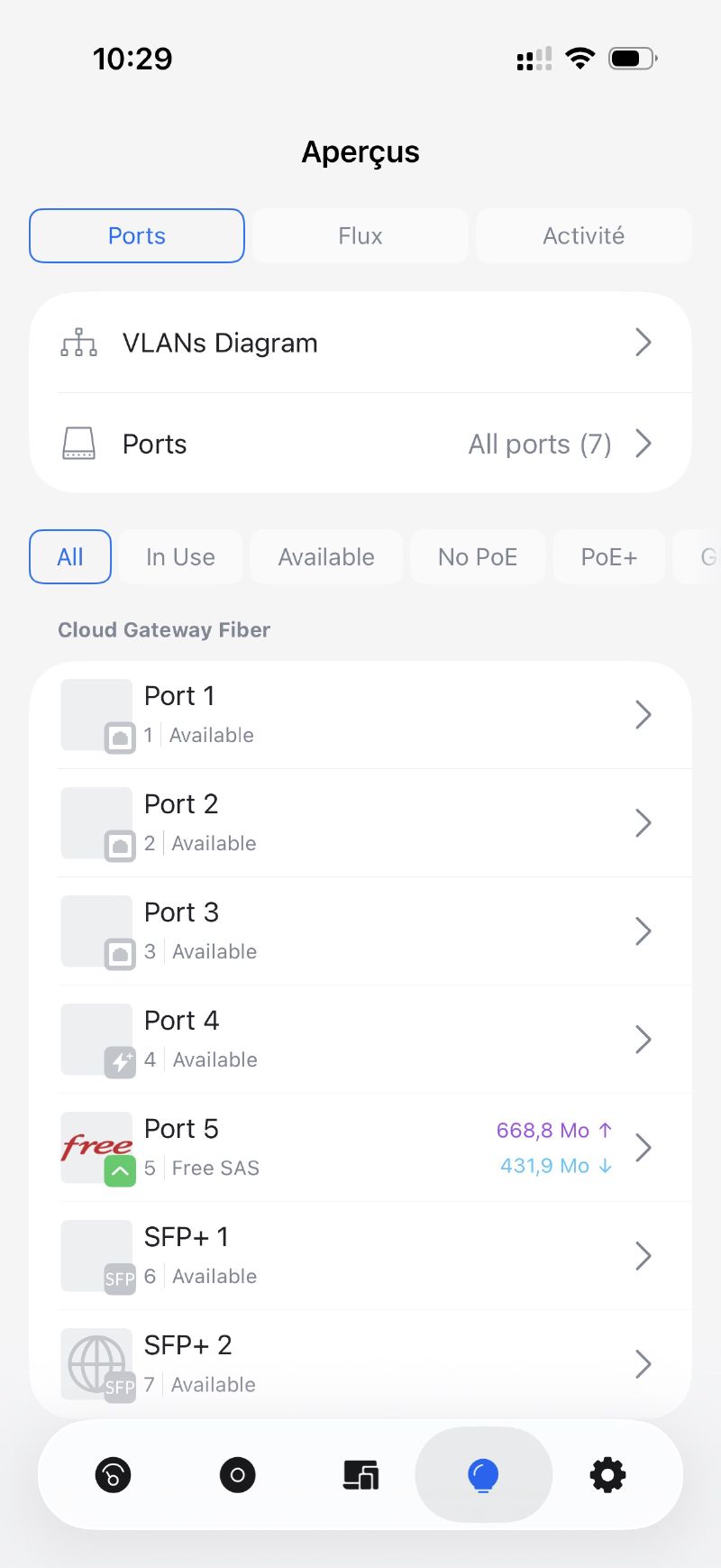Select the PoE+ filter chip
Image resolution: width=721 pixels, height=1568 pixels.
click(x=609, y=557)
